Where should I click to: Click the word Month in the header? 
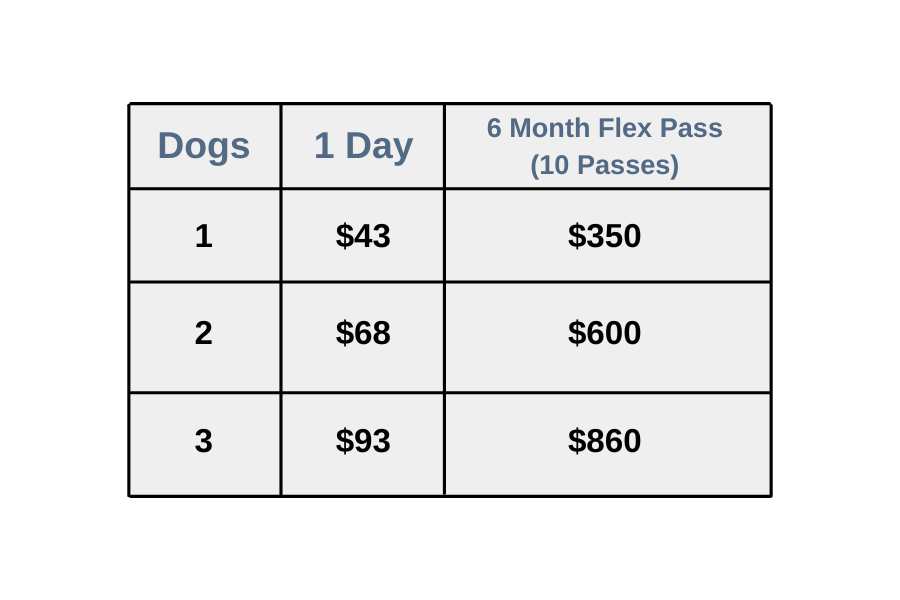click(x=550, y=128)
